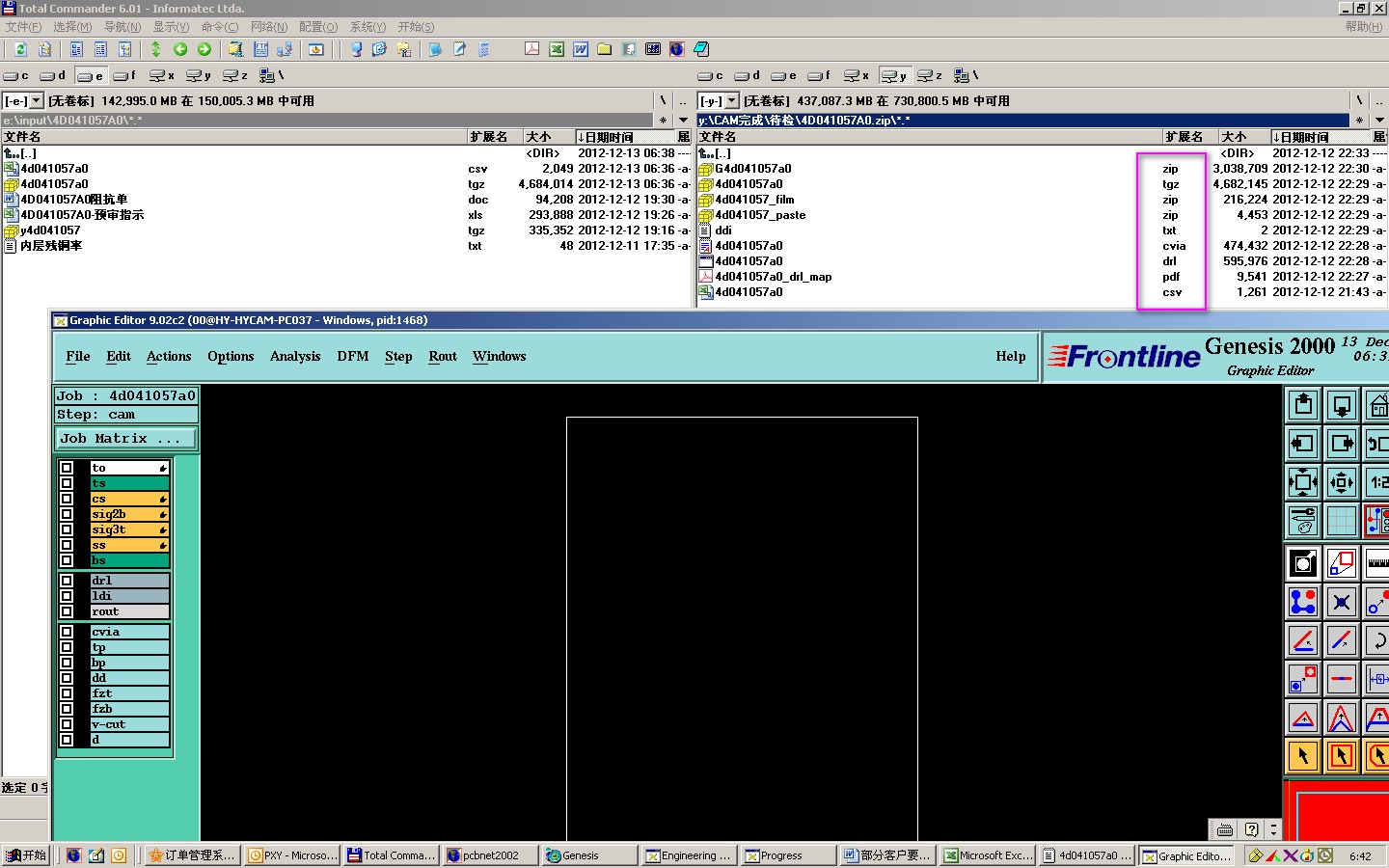The height and width of the screenshot is (868, 1389).
Task: Select y4d041057 tgz archive in left panel
Action: tap(51, 231)
